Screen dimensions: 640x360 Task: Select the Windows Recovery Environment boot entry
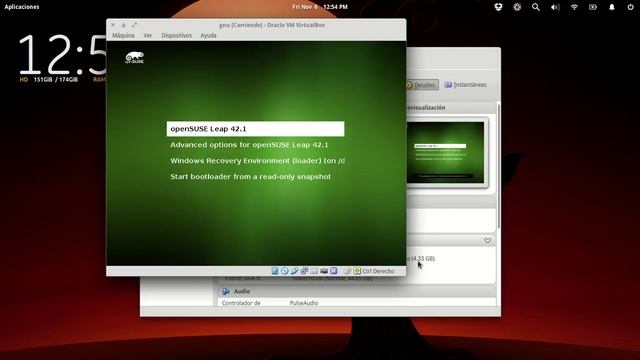coord(257,161)
